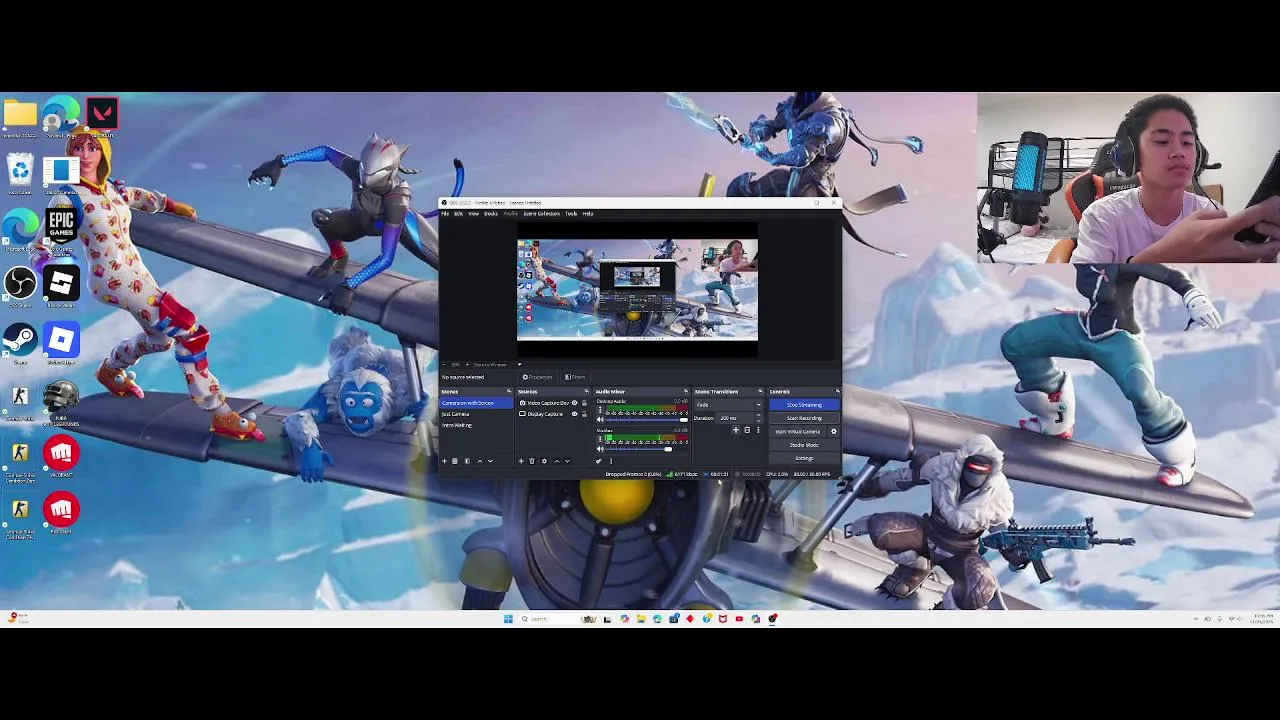Remove scene transition with trash icon

point(747,430)
